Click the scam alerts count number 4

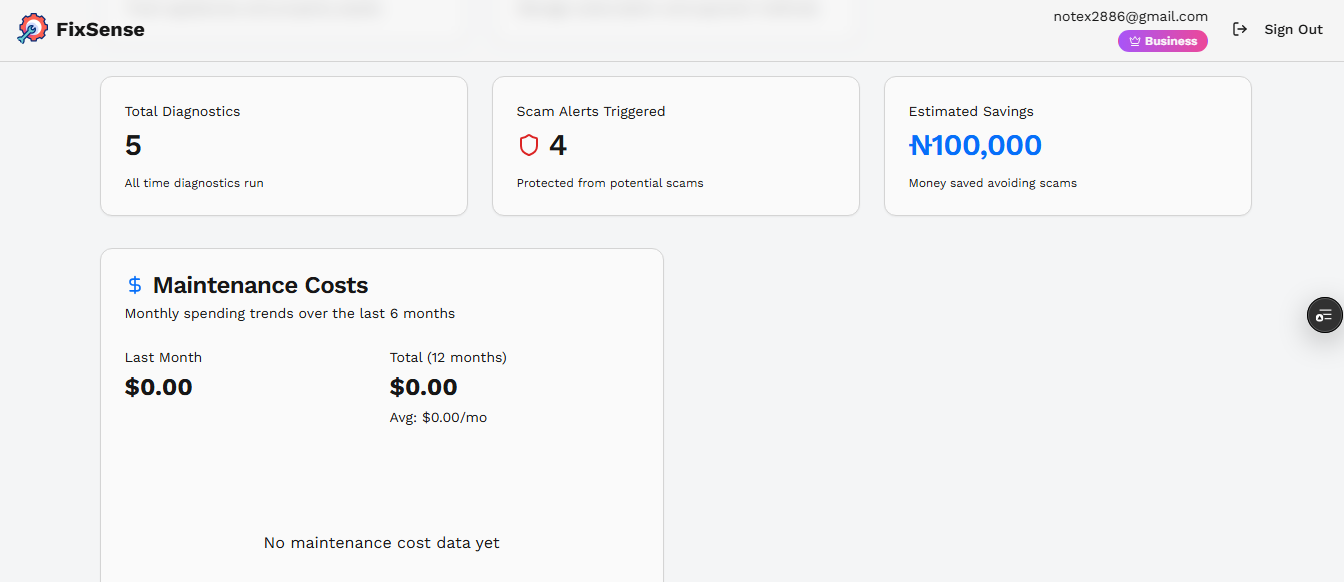point(558,146)
